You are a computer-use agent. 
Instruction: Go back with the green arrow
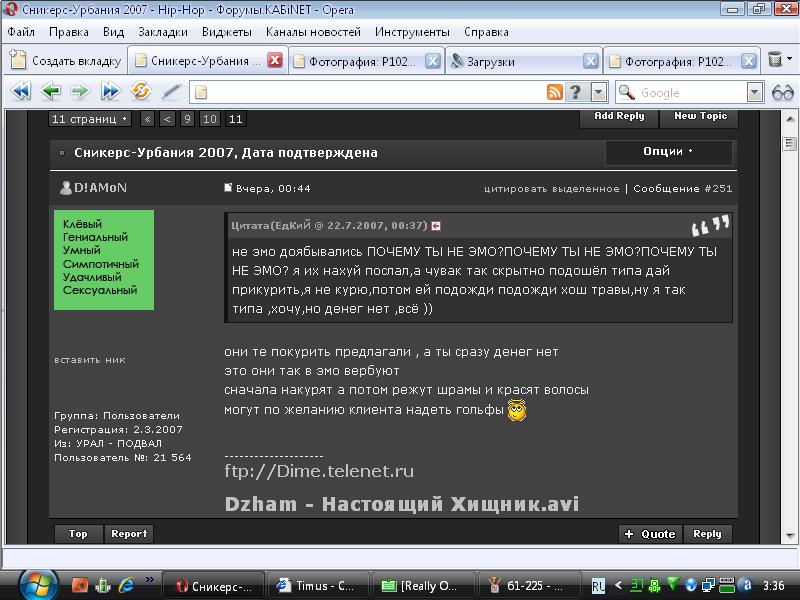[51, 92]
